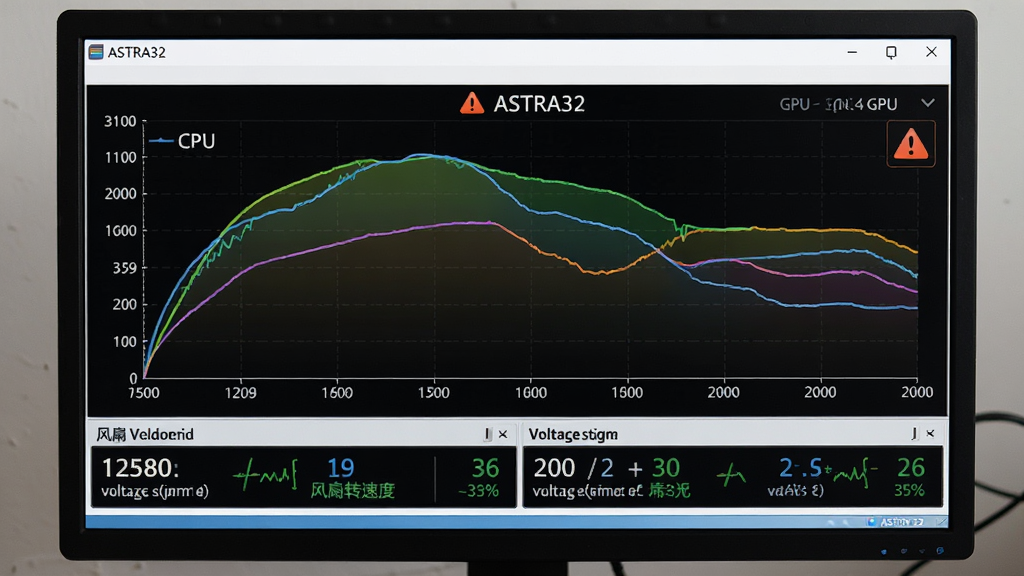Click the ASTRA32 app icon in title bar
1024x576 pixels.
coord(96,52)
